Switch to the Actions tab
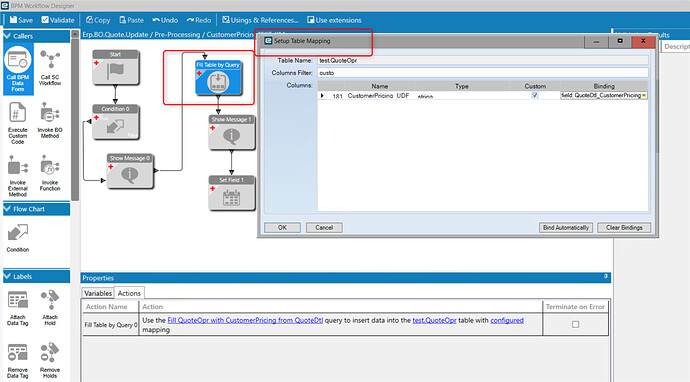690x382 pixels. pyautogui.click(x=129, y=293)
